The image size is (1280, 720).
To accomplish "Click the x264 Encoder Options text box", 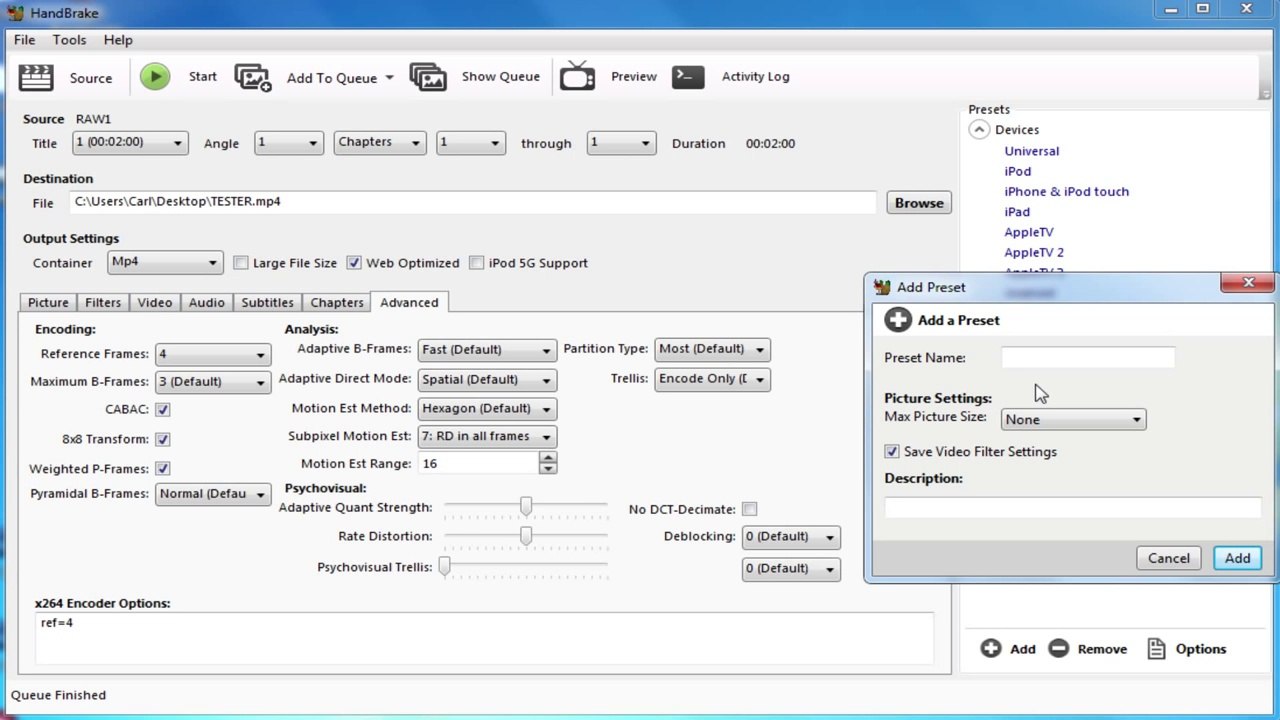I will (484, 638).
